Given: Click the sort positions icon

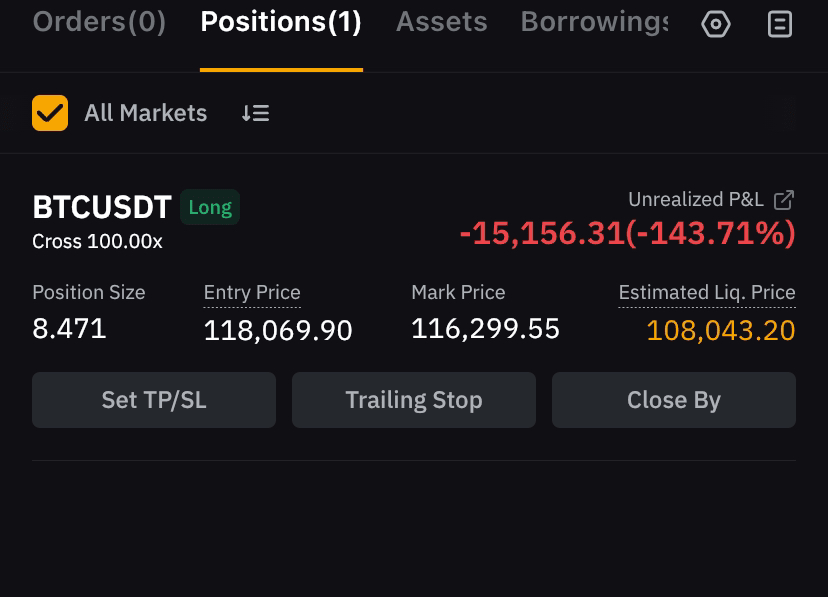Looking at the screenshot, I should pyautogui.click(x=256, y=113).
